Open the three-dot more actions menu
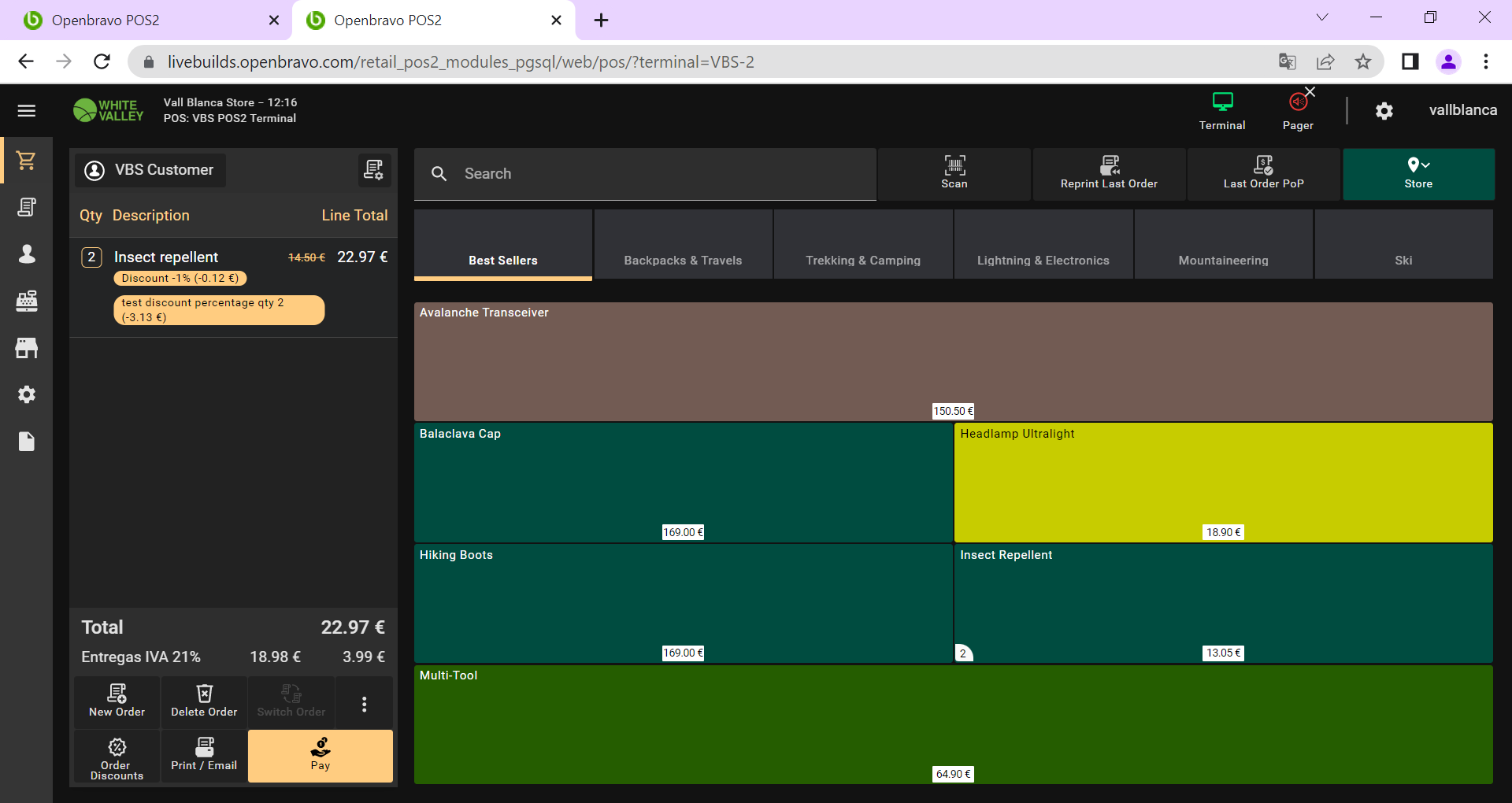Screen dimensions: 1512x803 coord(364,704)
